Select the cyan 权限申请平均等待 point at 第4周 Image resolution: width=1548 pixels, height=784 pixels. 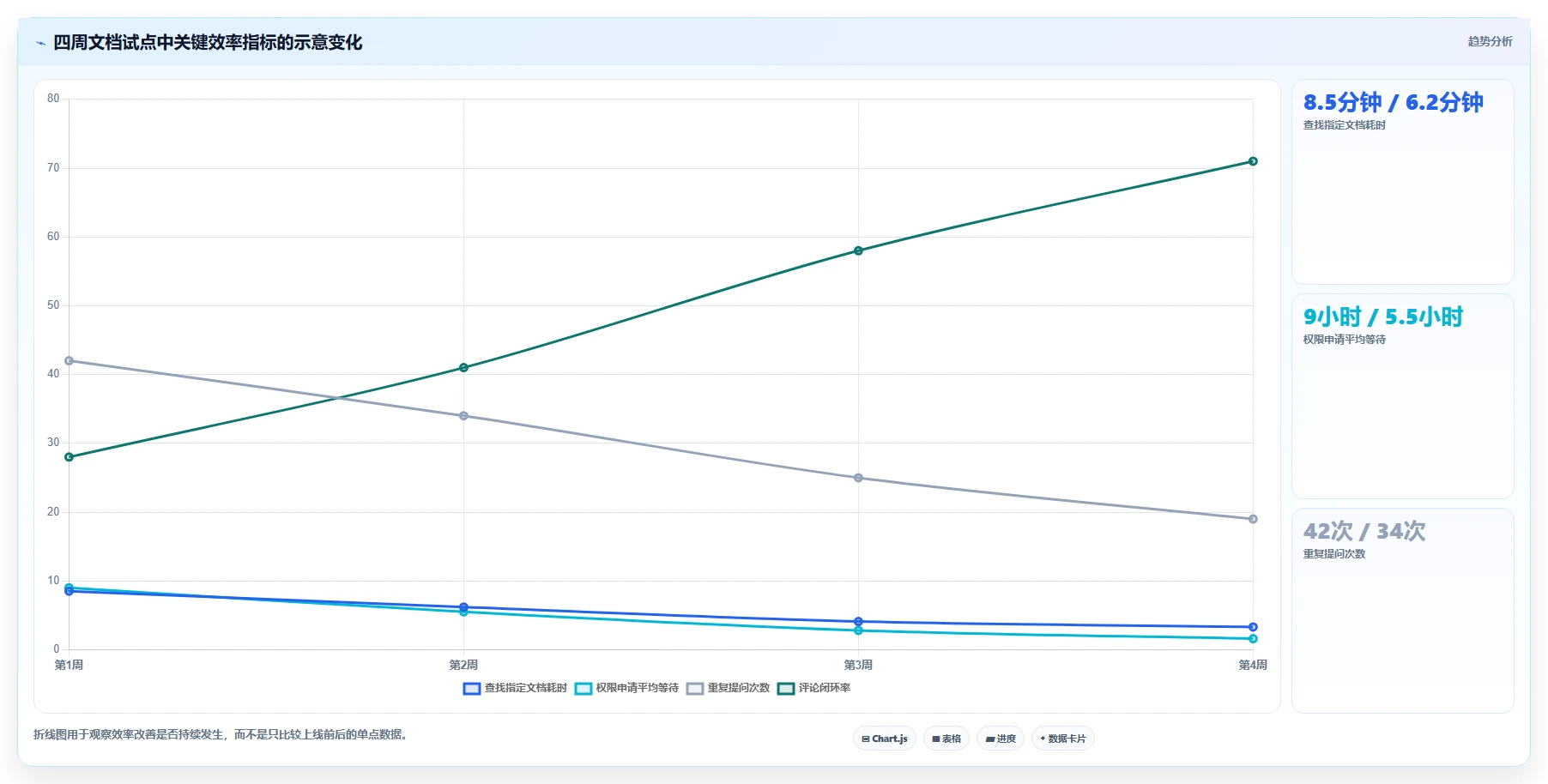click(x=1253, y=639)
